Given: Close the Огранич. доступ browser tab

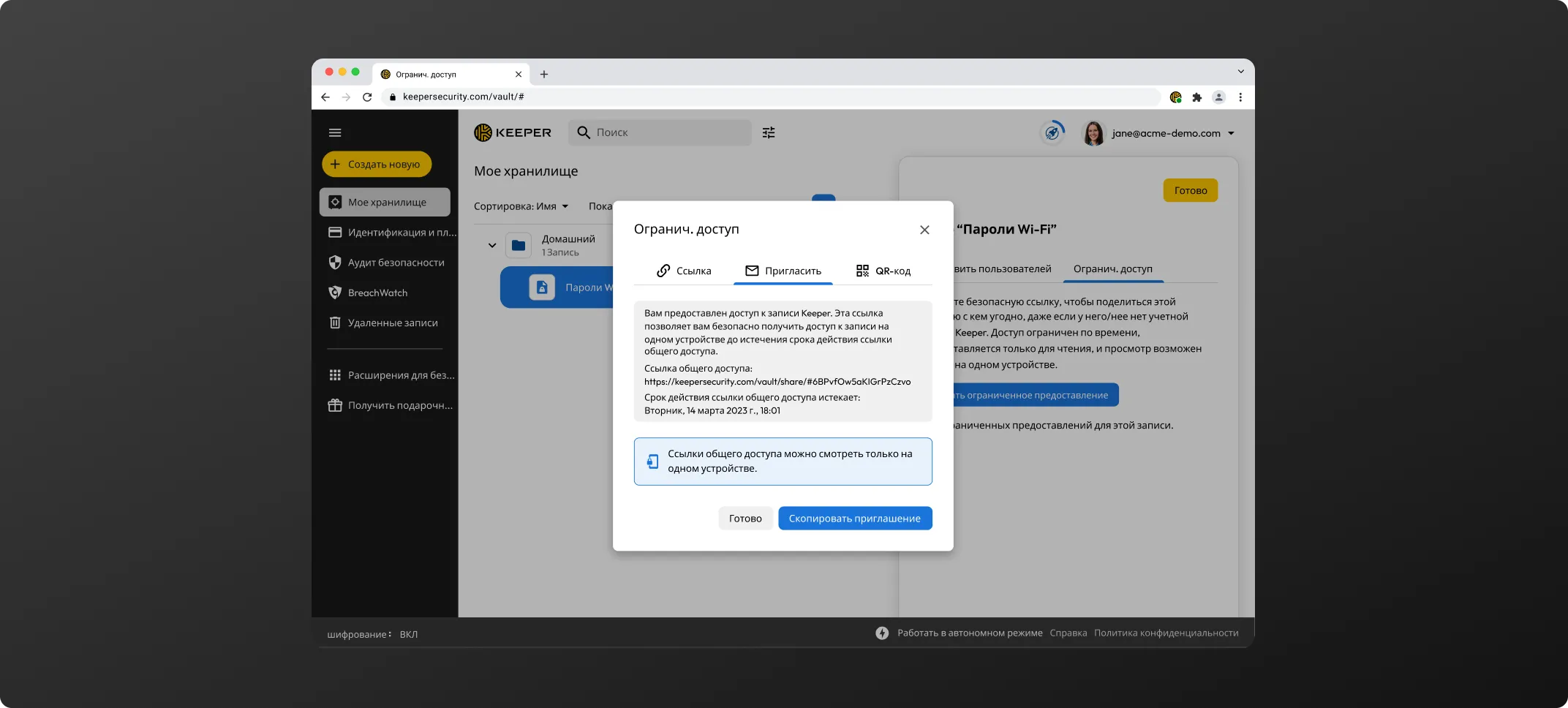Looking at the screenshot, I should tap(519, 74).
